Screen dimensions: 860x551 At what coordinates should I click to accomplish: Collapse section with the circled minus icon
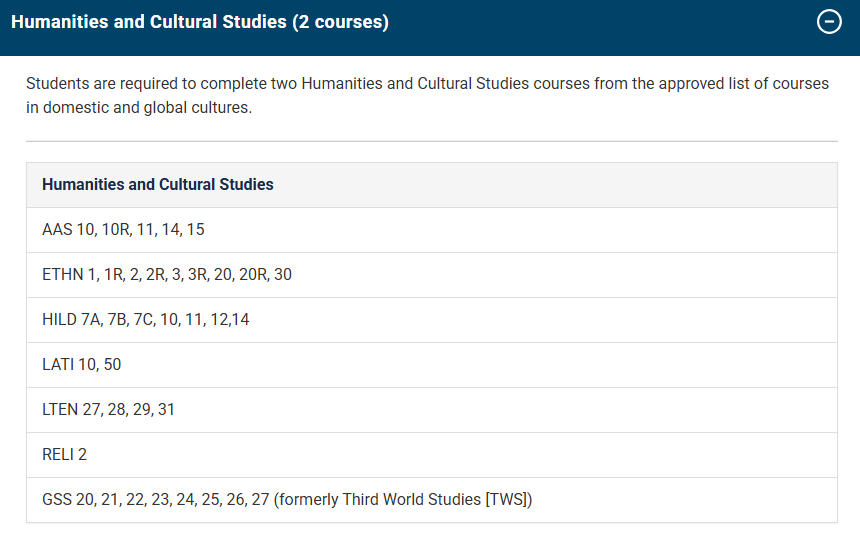pos(829,22)
